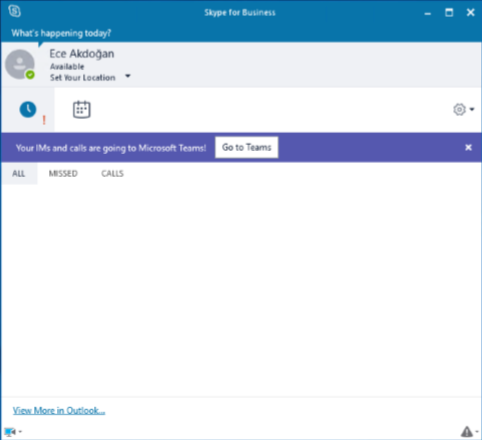Click the 'What's happening today?' note field
The height and width of the screenshot is (440, 482).
(x=61, y=33)
